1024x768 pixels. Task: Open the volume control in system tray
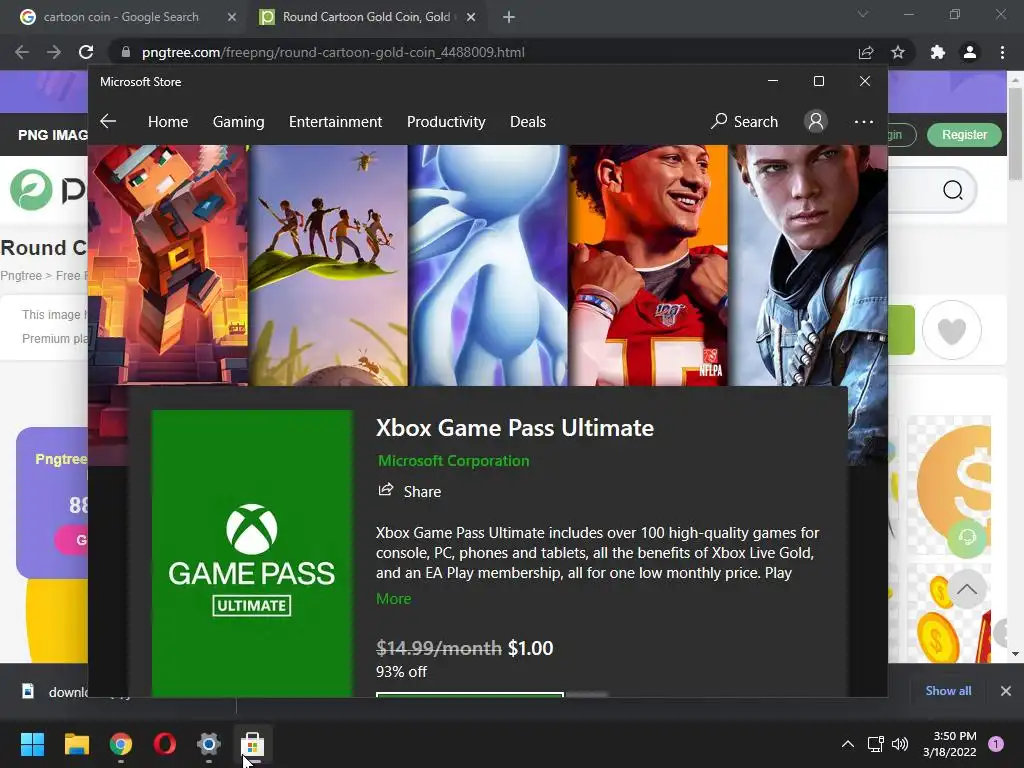click(x=900, y=744)
